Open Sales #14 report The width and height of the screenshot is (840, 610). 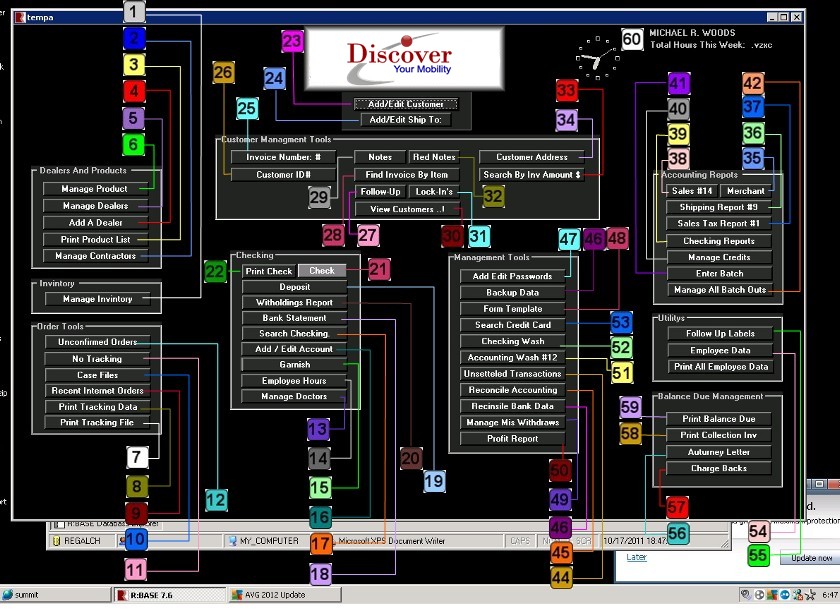692,191
